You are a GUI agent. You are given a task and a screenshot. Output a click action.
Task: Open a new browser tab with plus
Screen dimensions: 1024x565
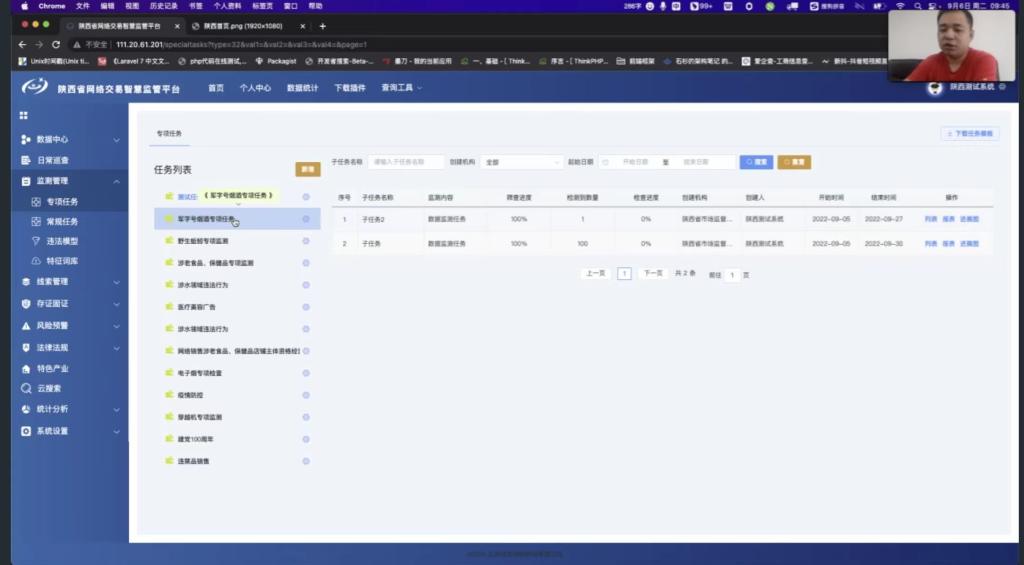click(x=323, y=26)
